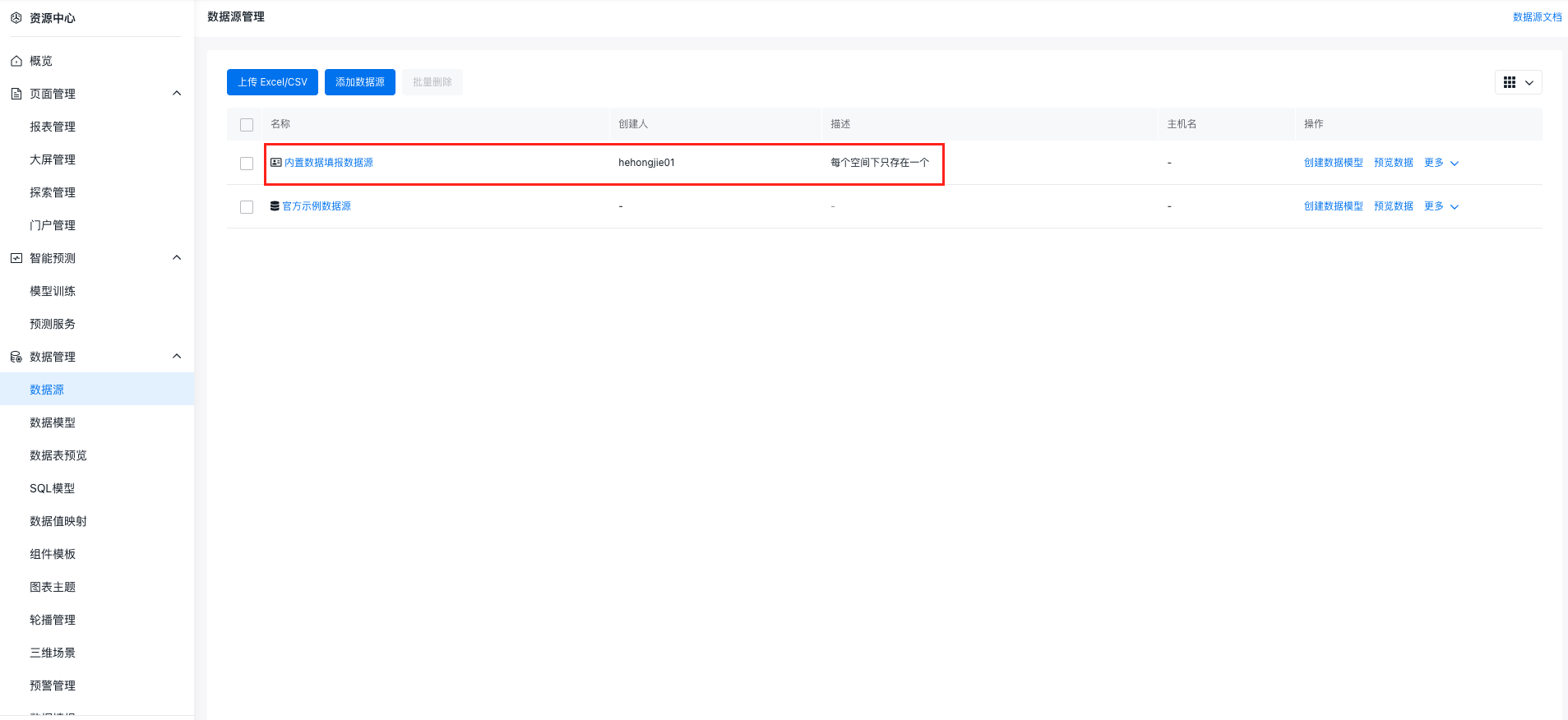Click 预览数据 for 内置数据填报数据源

pyautogui.click(x=1394, y=163)
